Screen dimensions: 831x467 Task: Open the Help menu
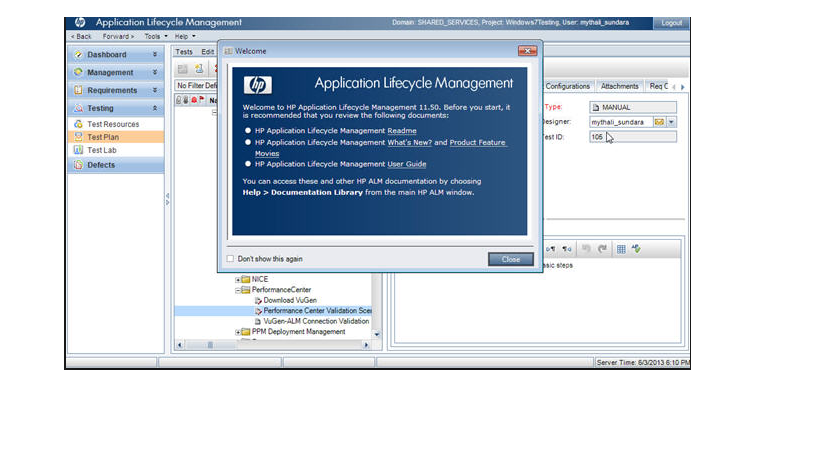click(185, 37)
